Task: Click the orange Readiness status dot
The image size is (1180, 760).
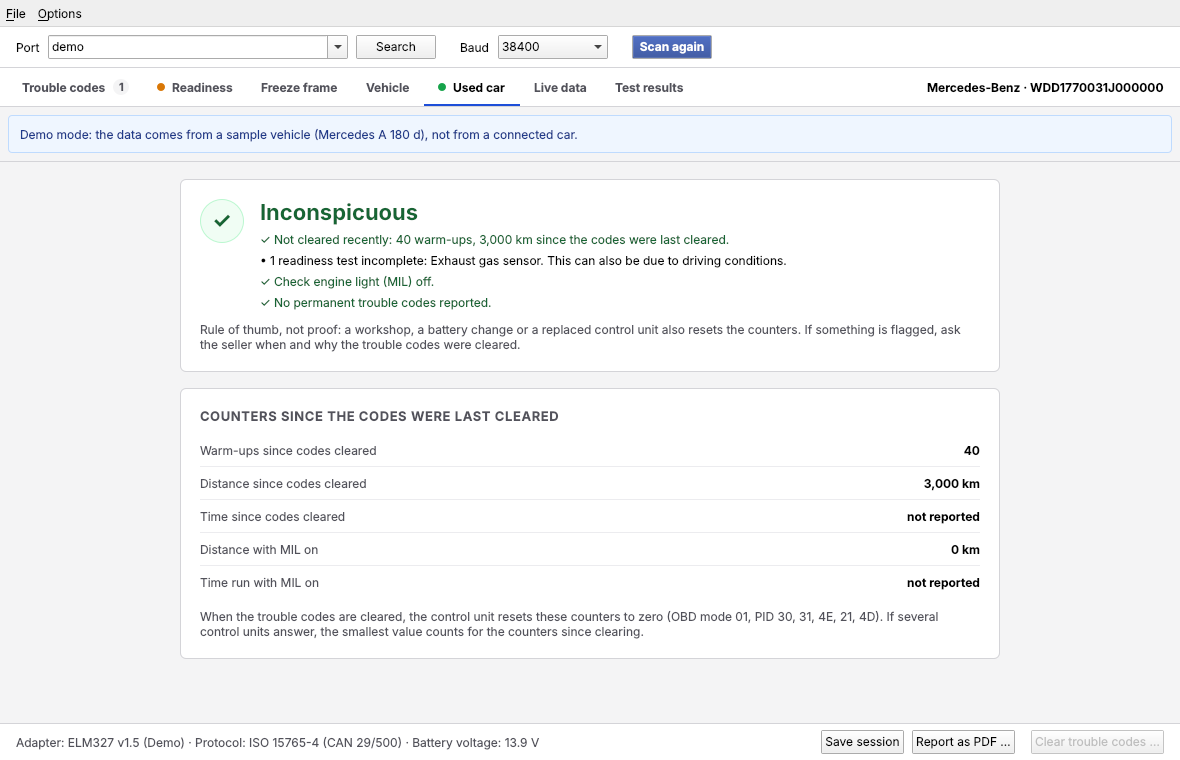Action: tap(160, 87)
